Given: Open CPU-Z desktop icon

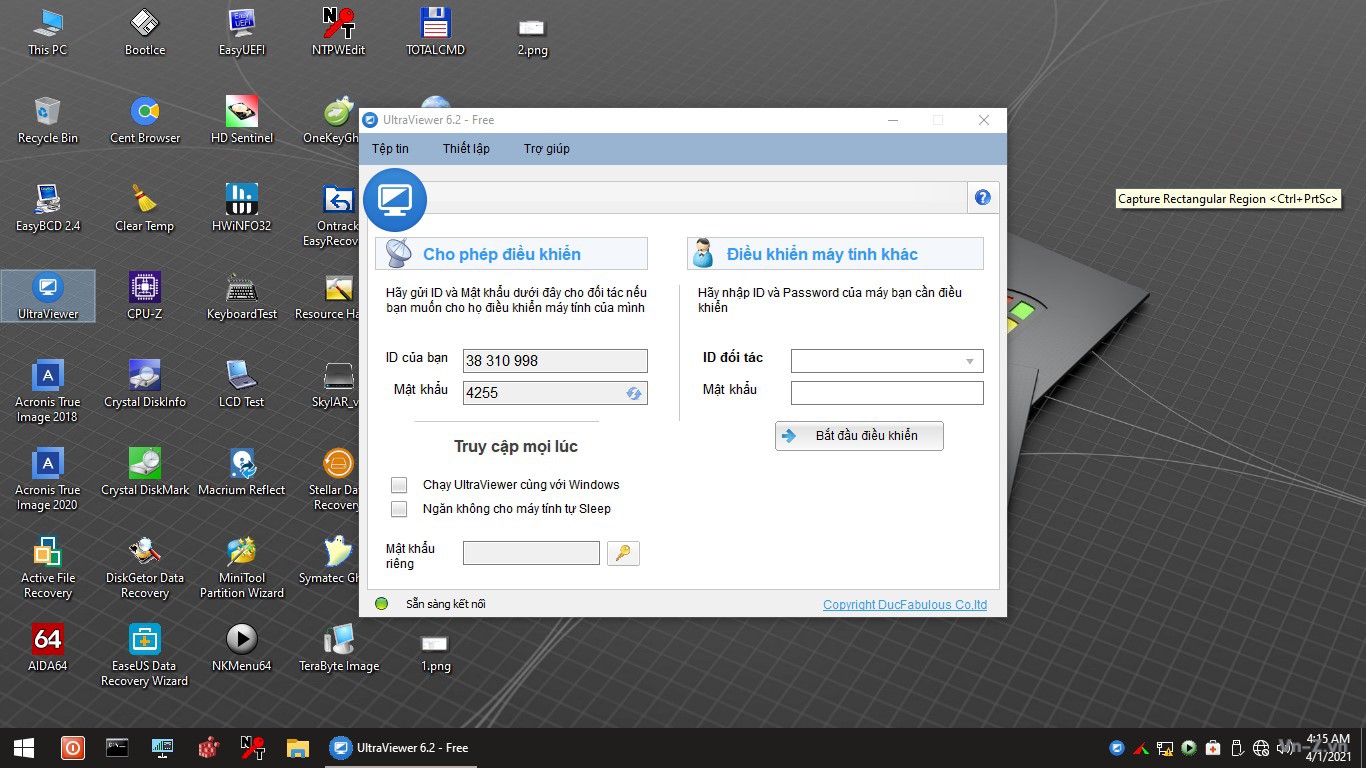Looking at the screenshot, I should click(x=145, y=296).
